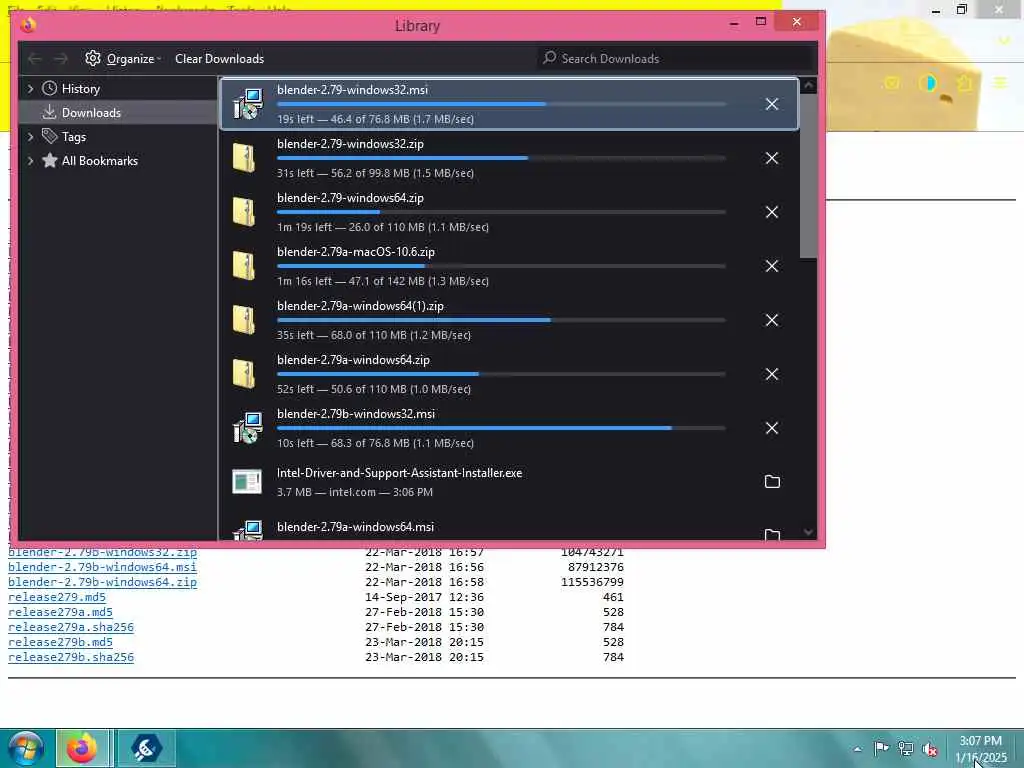Open Windows Start menu orb
The width and height of the screenshot is (1024, 768).
(25, 748)
